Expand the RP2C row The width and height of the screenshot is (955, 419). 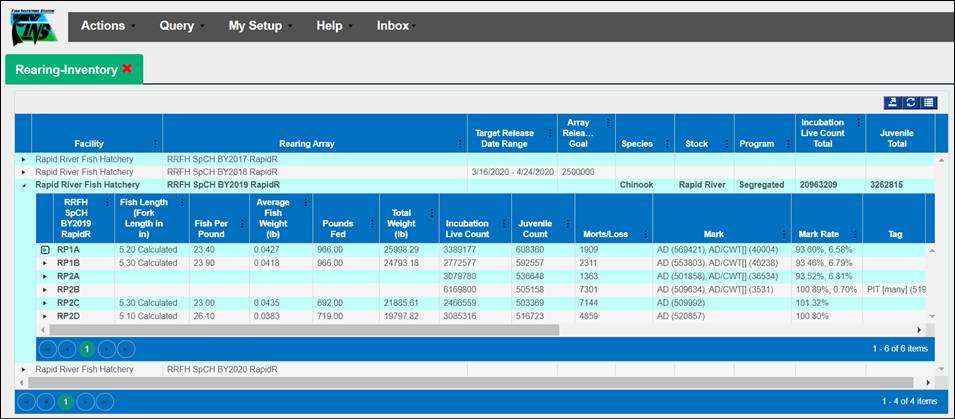(44, 302)
